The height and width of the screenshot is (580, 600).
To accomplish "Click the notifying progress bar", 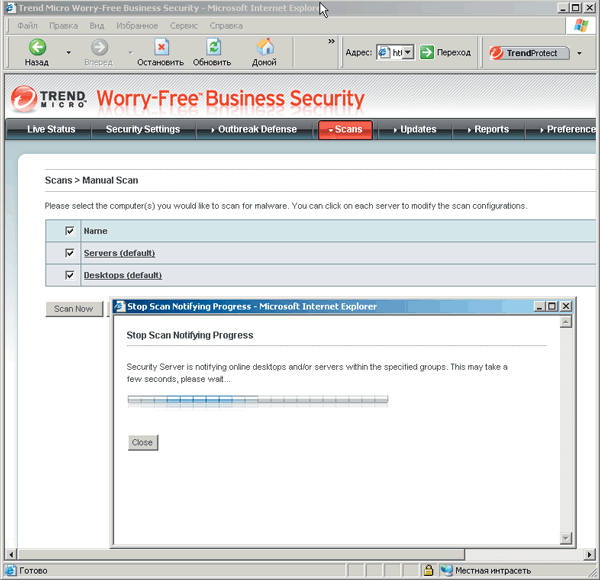I will 258,400.
